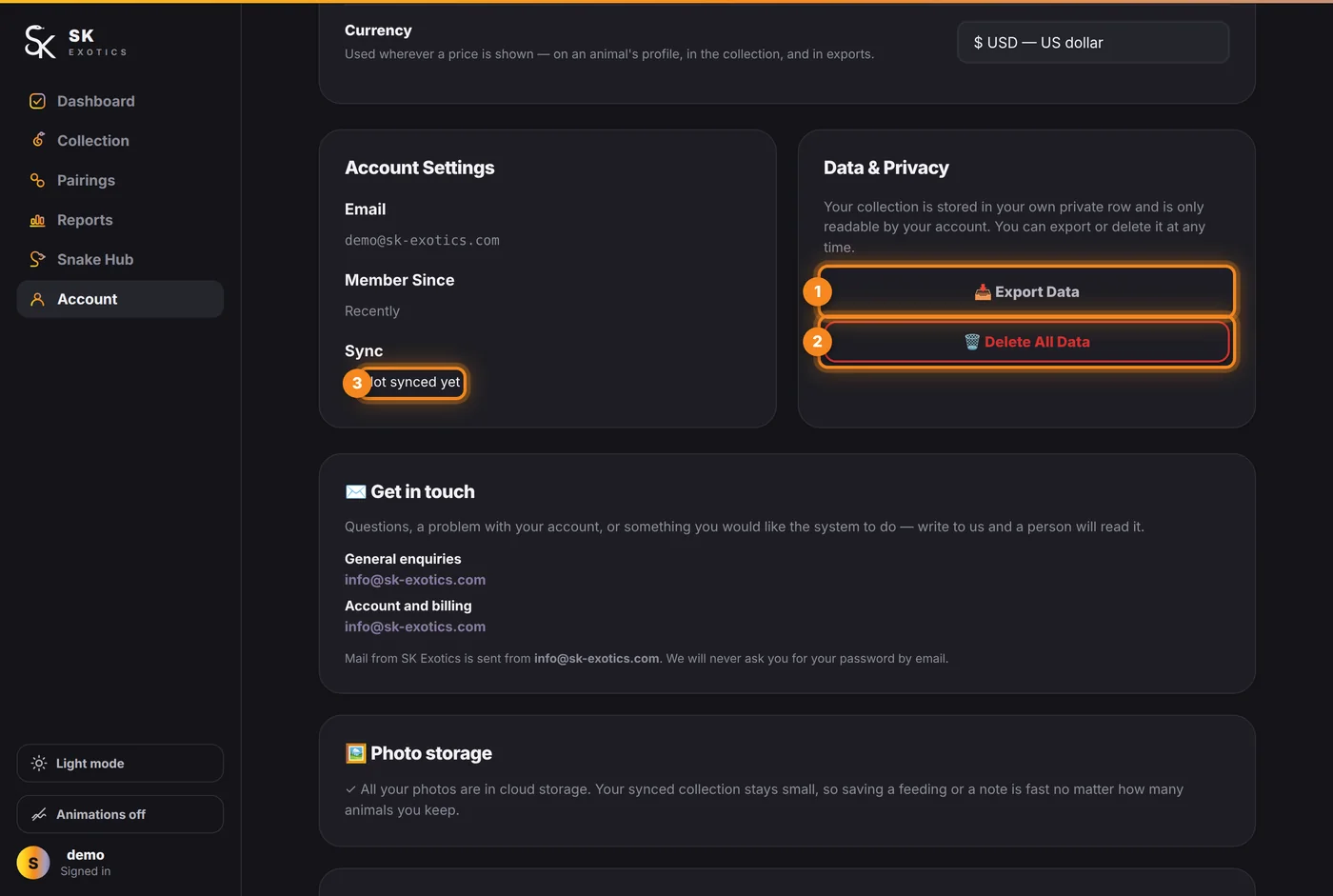Click the Account person icon
This screenshot has height=896, width=1333.
coord(37,299)
